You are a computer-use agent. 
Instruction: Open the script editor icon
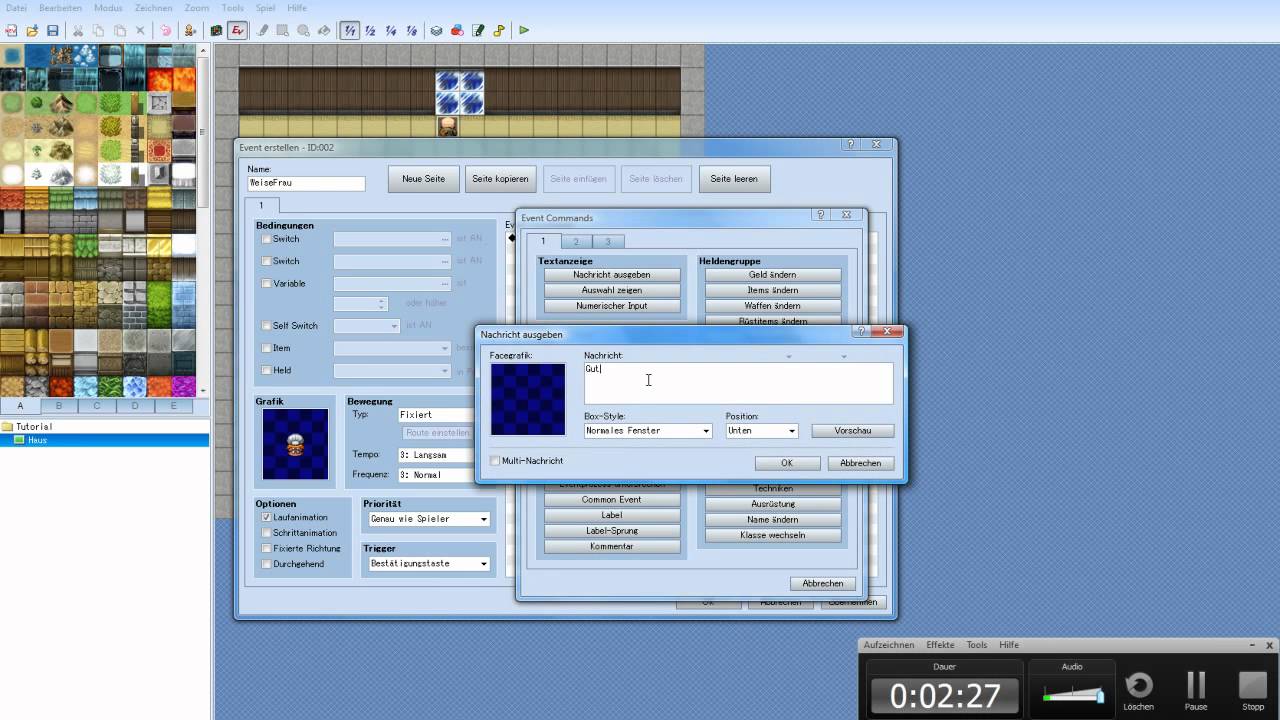(x=478, y=30)
